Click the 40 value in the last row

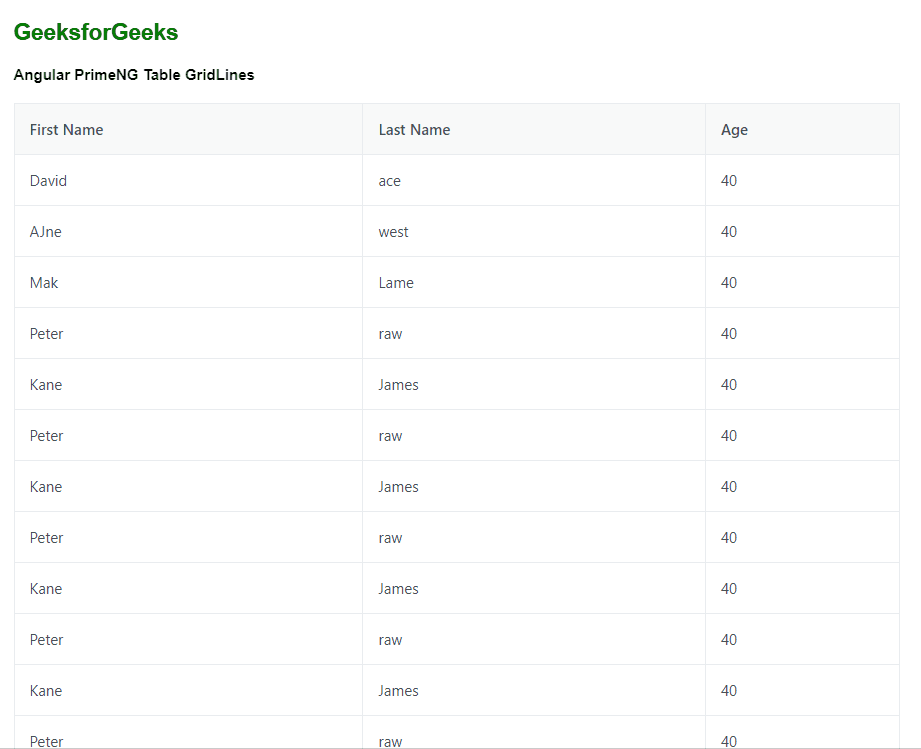(728, 741)
